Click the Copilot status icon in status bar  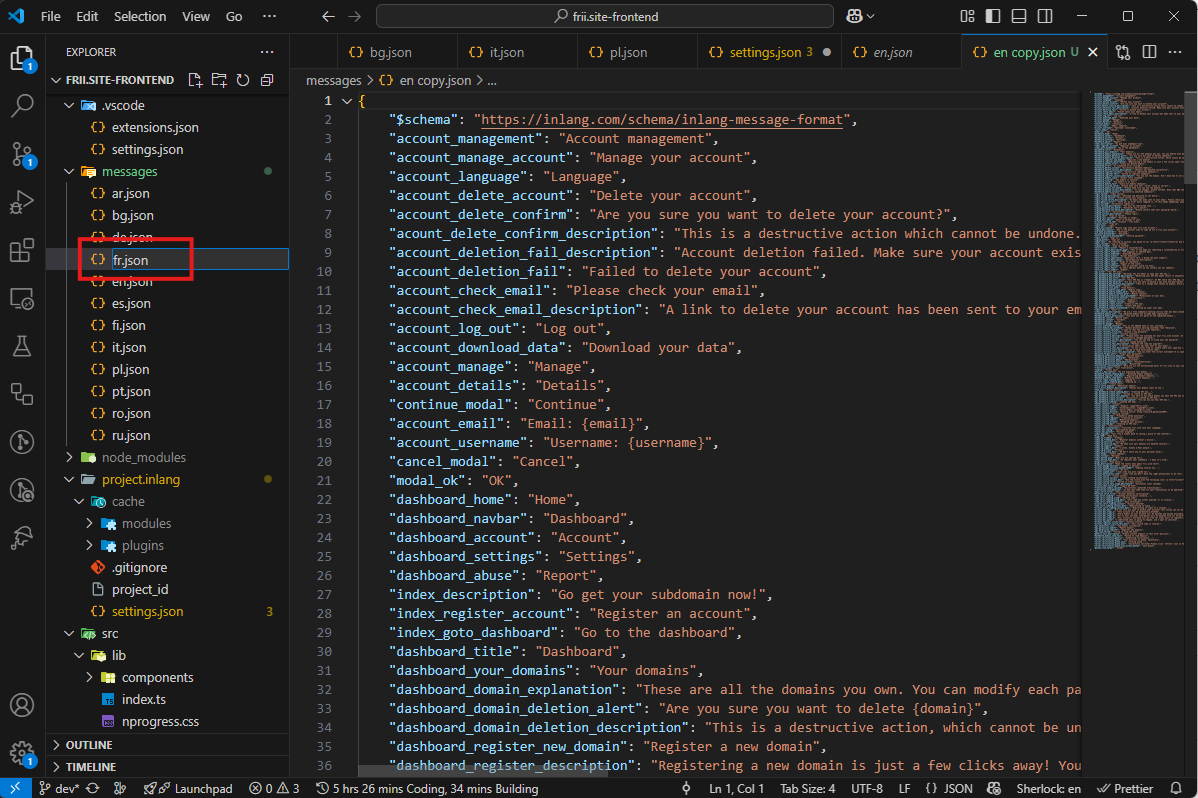994,788
